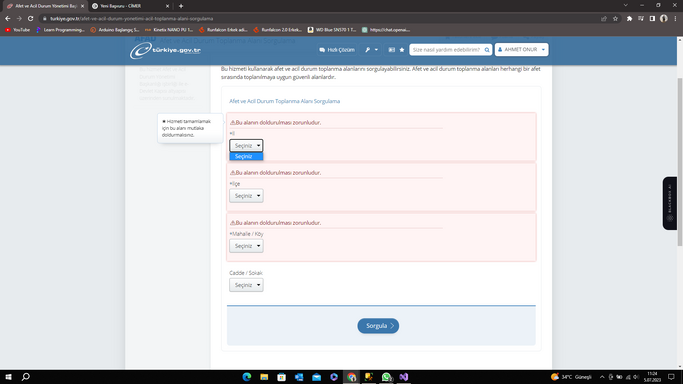Toggle Chrome side panel
Image resolution: width=683 pixels, height=384 pixels.
coord(652,19)
